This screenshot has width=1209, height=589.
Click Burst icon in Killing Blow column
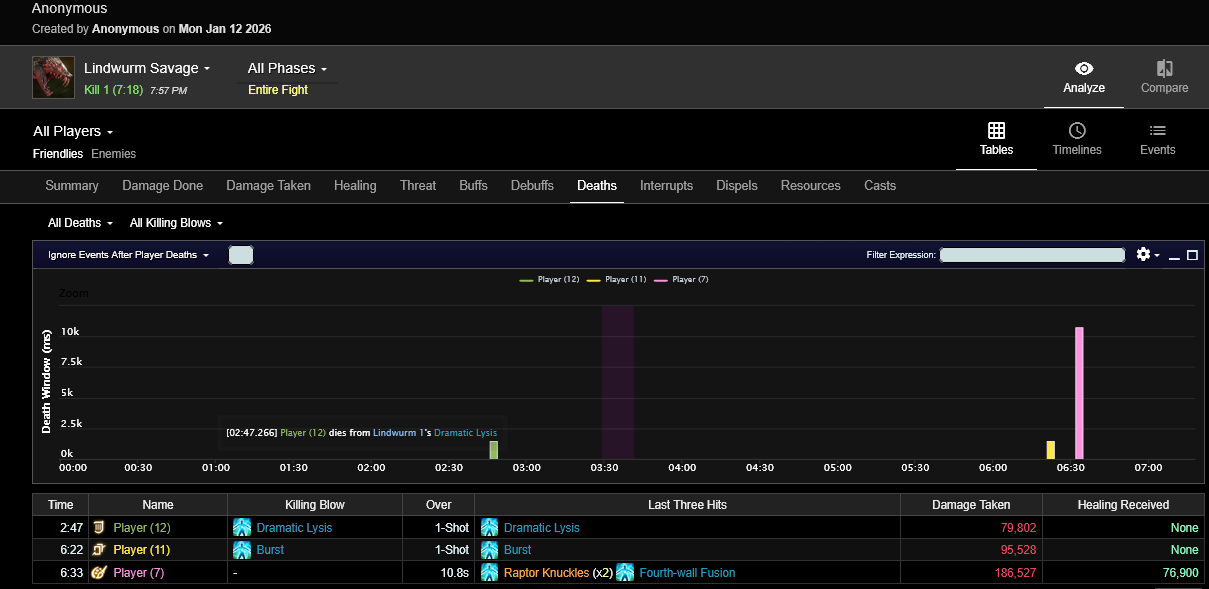241,550
